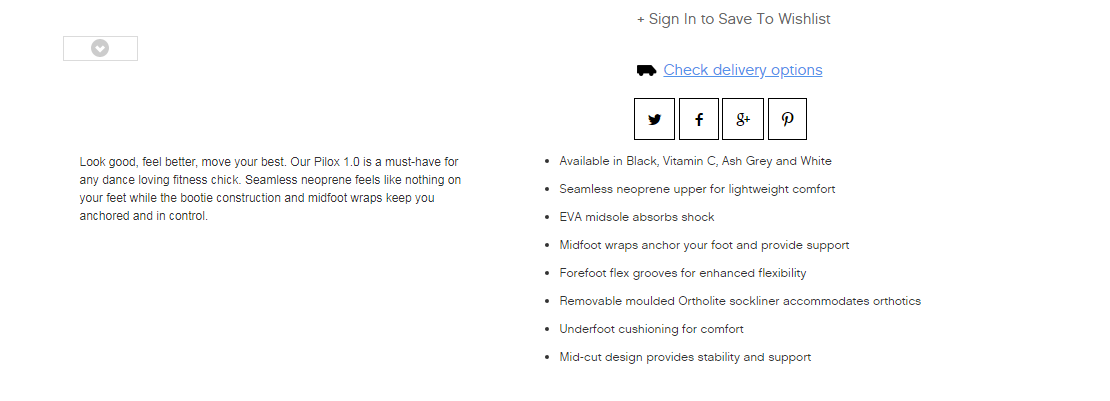Viewport: 1110px width, 401px height.
Task: Click EVA midsole absorbs shock text
Action: click(x=636, y=217)
